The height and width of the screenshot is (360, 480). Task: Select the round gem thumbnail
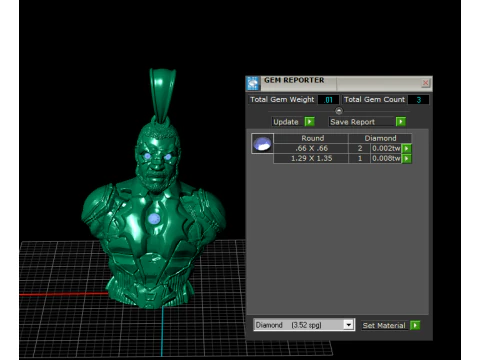pos(262,143)
